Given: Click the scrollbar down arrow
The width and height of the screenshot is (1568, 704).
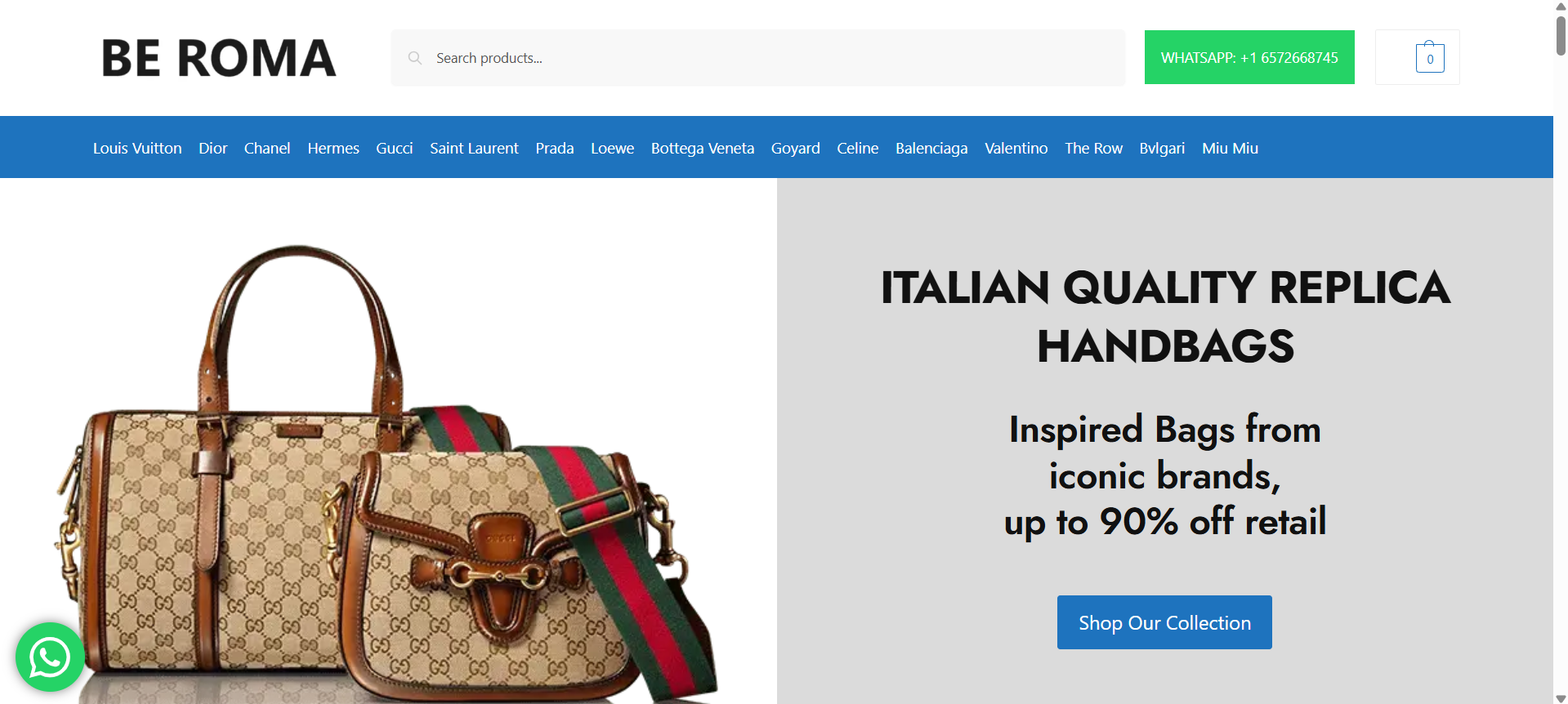Looking at the screenshot, I should pos(1561,698).
